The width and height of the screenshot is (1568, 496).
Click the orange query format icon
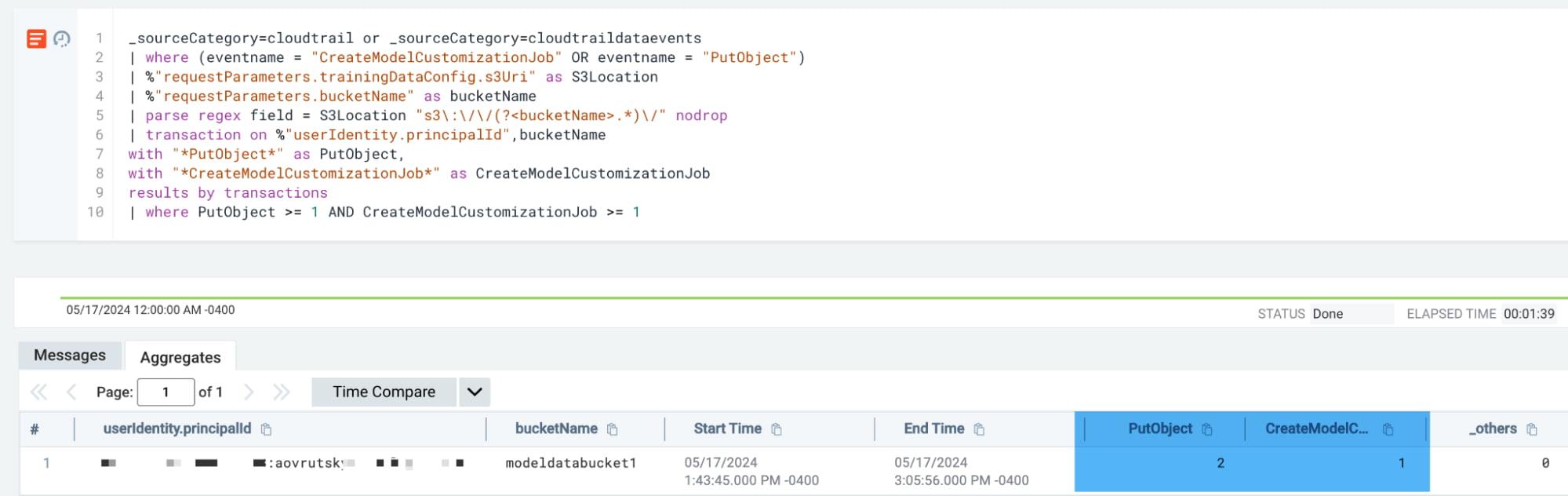click(36, 38)
